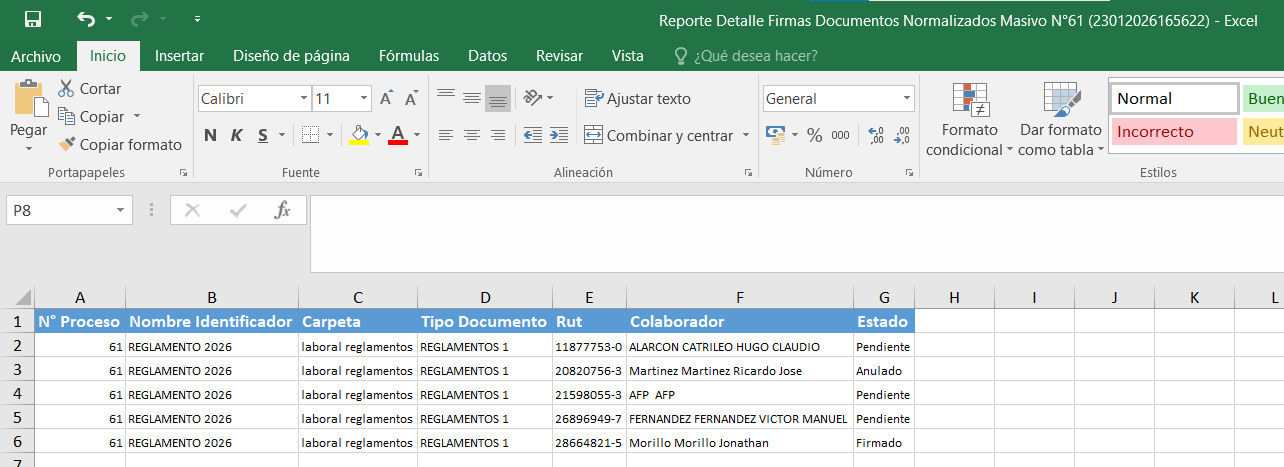Open the Name Box dropdown arrow
1284x467 pixels.
pyautogui.click(x=121, y=210)
